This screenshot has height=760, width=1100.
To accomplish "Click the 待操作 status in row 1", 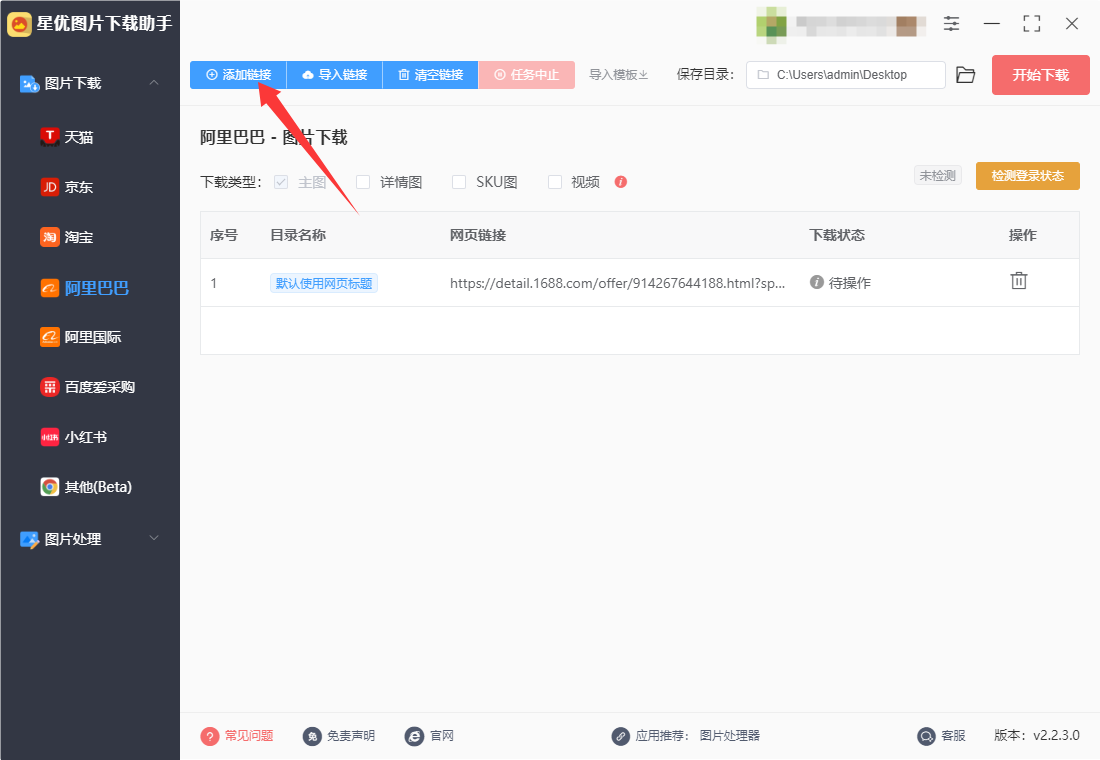I will click(x=840, y=283).
